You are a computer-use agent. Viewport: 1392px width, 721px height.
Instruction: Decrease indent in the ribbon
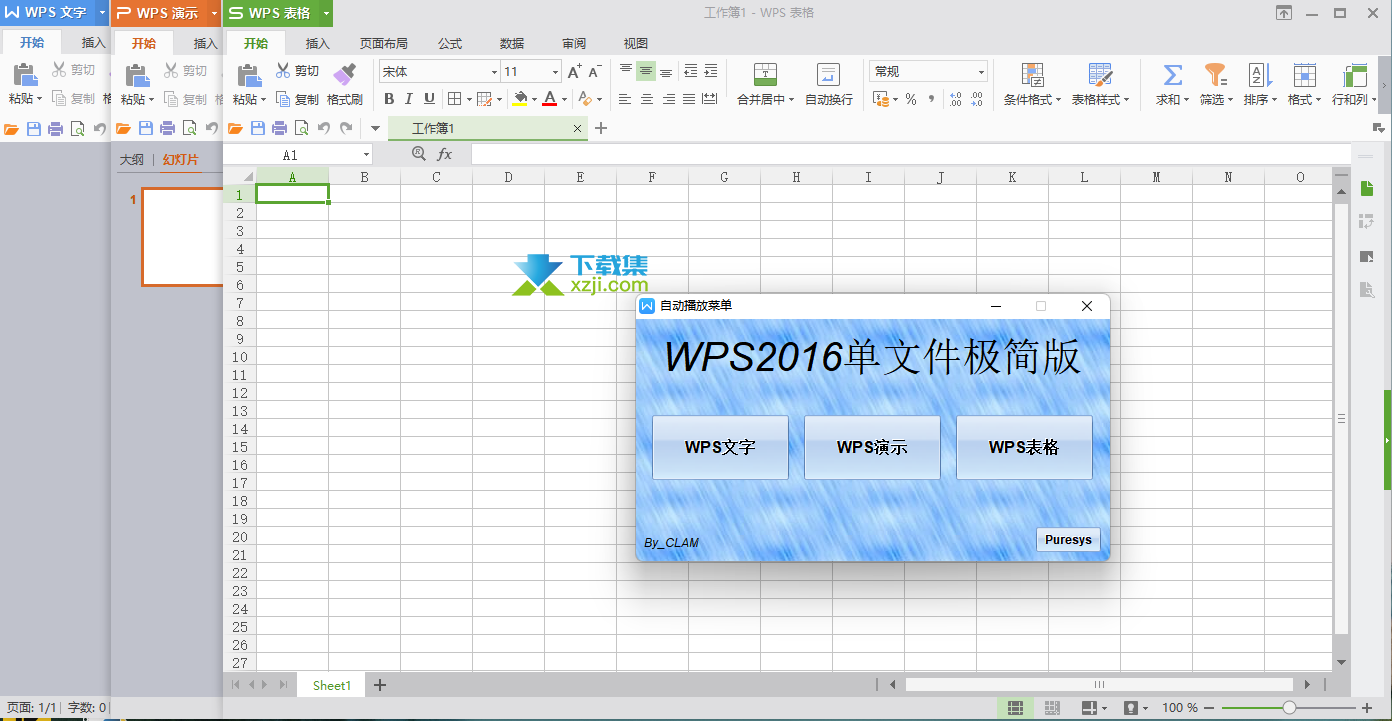(x=690, y=70)
